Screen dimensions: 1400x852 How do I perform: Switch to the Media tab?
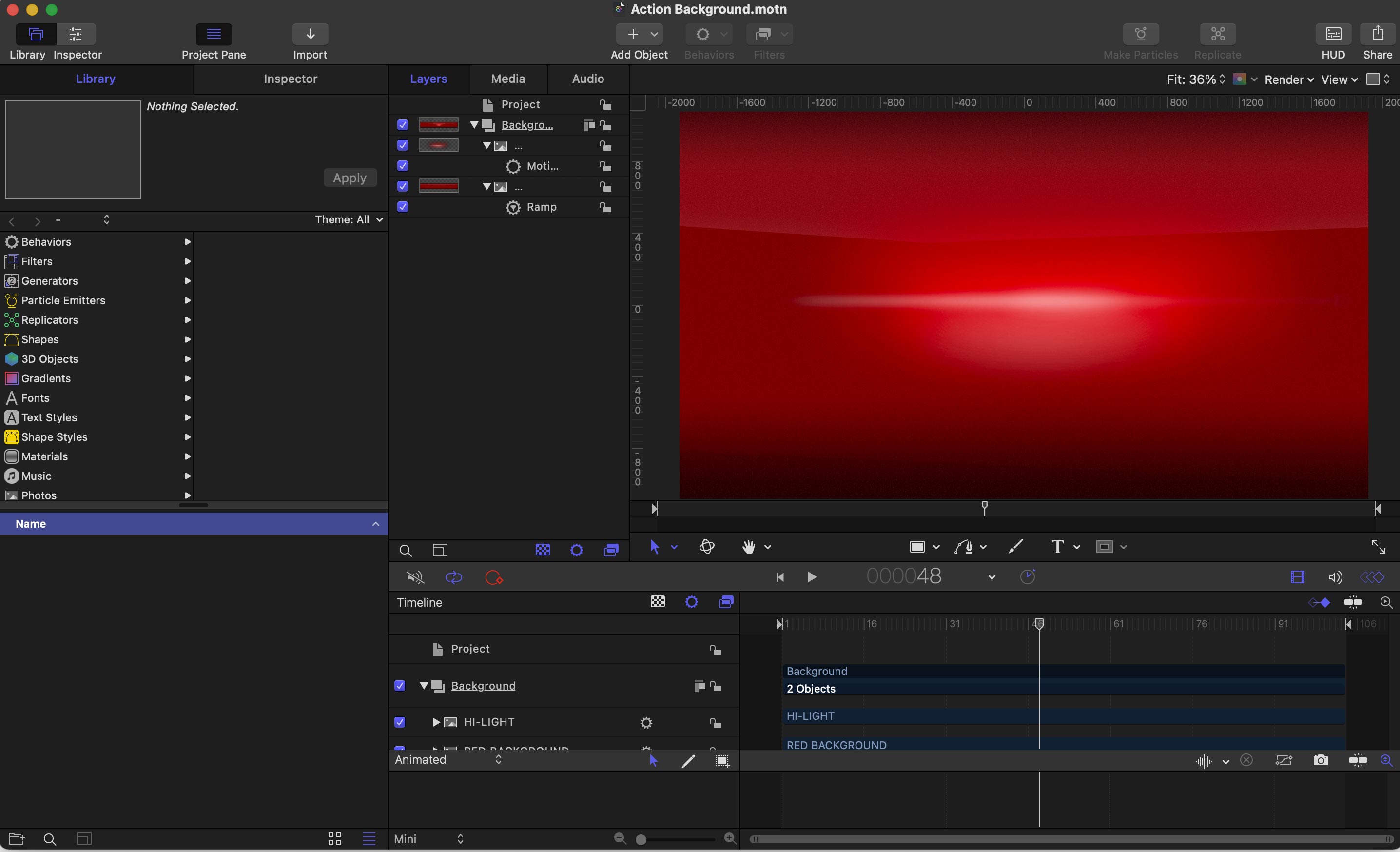[508, 79]
